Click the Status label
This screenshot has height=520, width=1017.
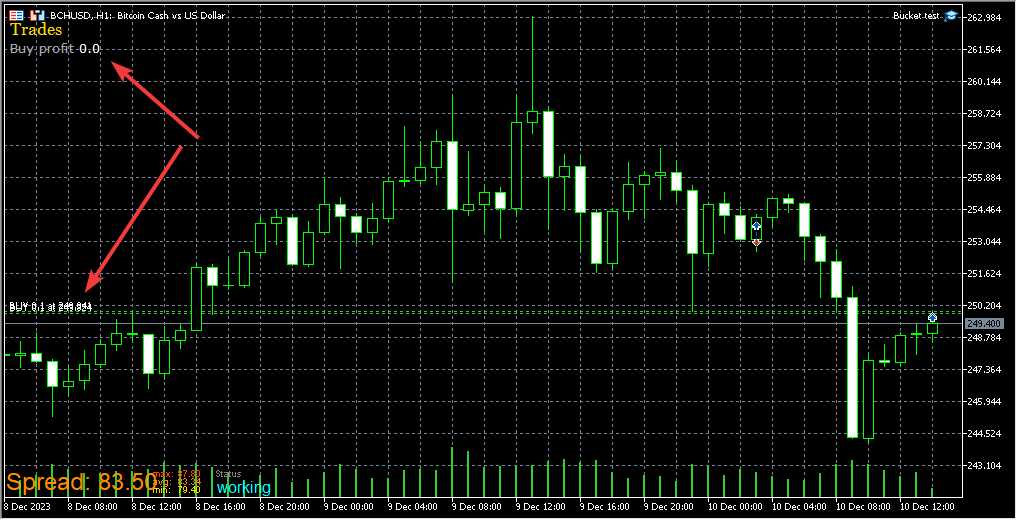[x=228, y=474]
